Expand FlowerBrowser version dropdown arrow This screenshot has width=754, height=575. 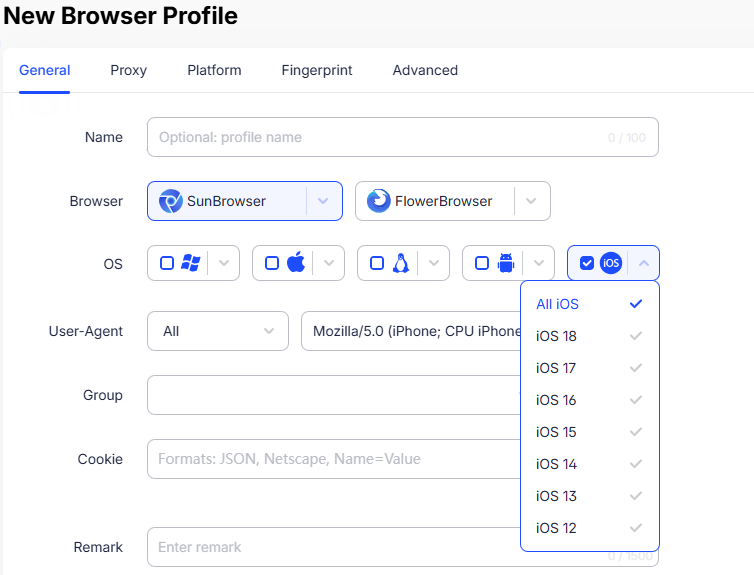(x=531, y=201)
